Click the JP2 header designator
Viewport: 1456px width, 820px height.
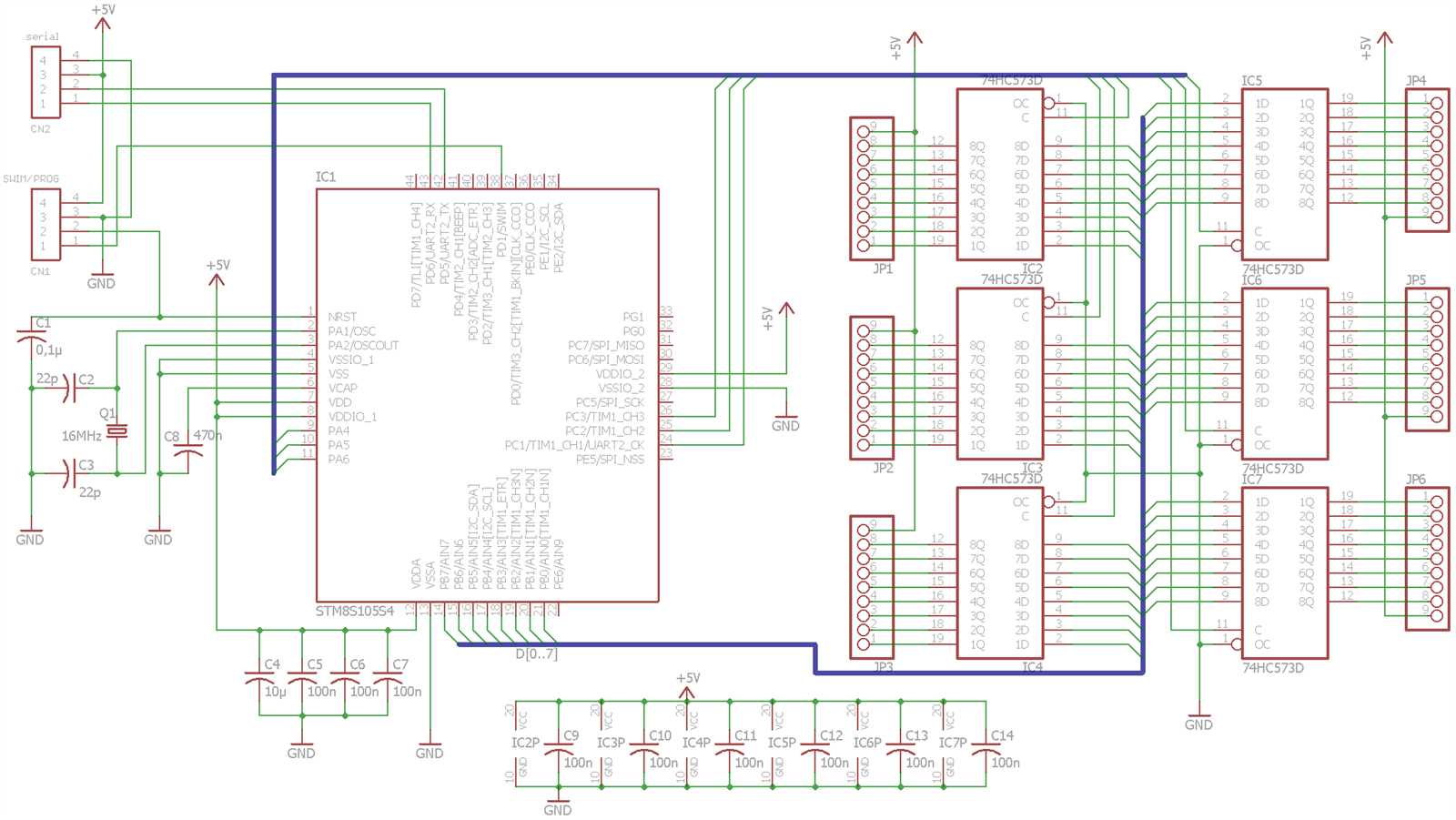883,468
